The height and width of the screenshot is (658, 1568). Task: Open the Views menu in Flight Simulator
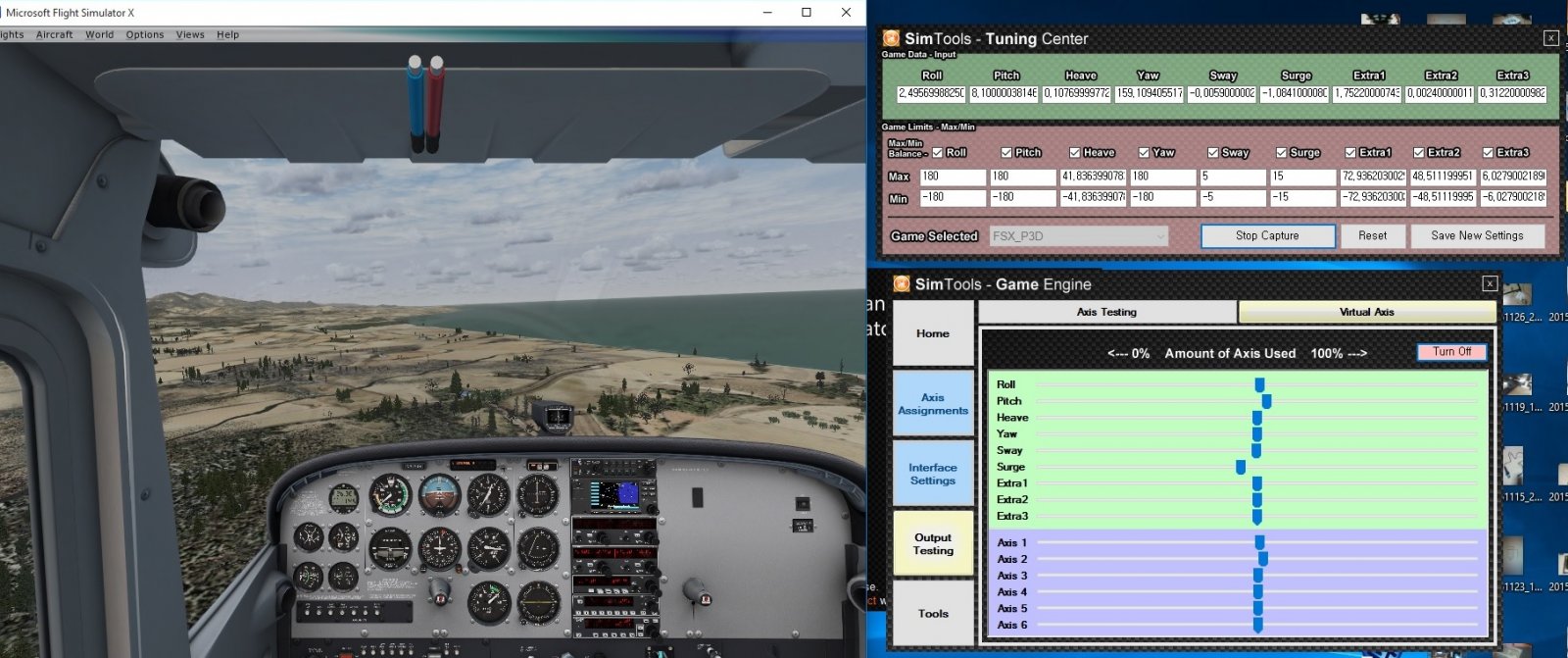pyautogui.click(x=190, y=34)
